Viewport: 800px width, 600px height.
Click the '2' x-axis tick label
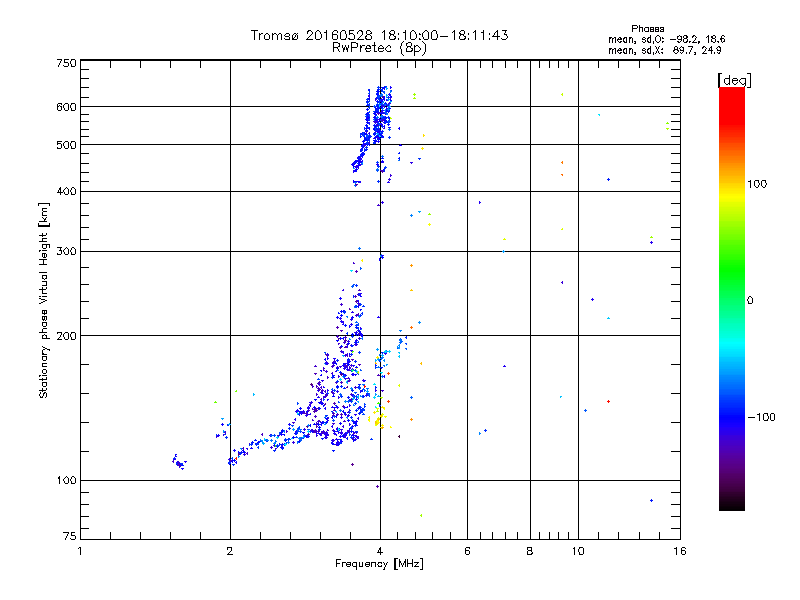coord(230,551)
